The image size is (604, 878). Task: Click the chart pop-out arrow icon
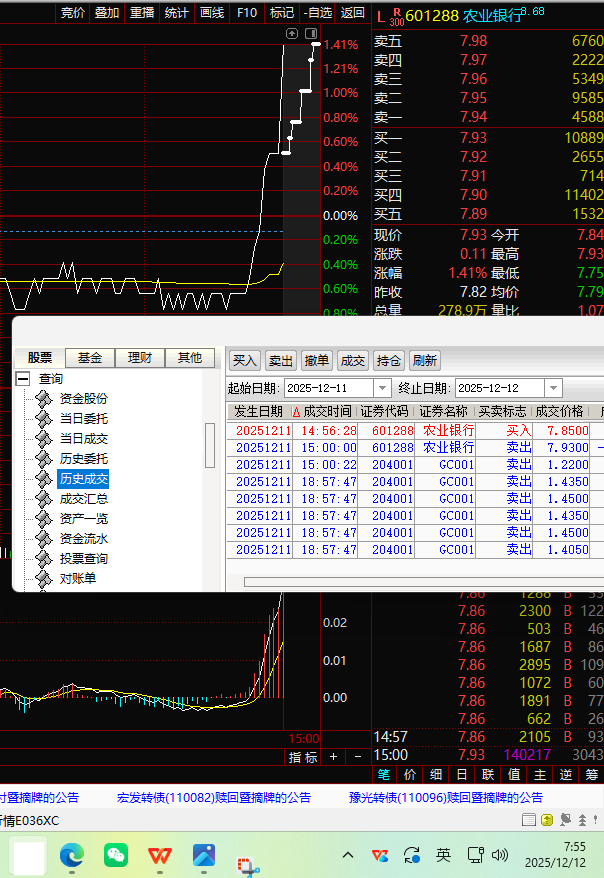click(x=292, y=34)
